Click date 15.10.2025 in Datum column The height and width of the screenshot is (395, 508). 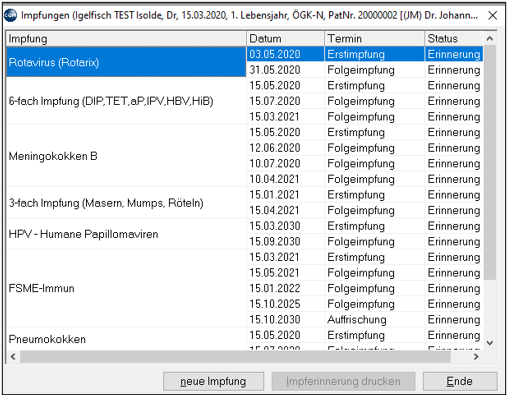tap(285, 304)
